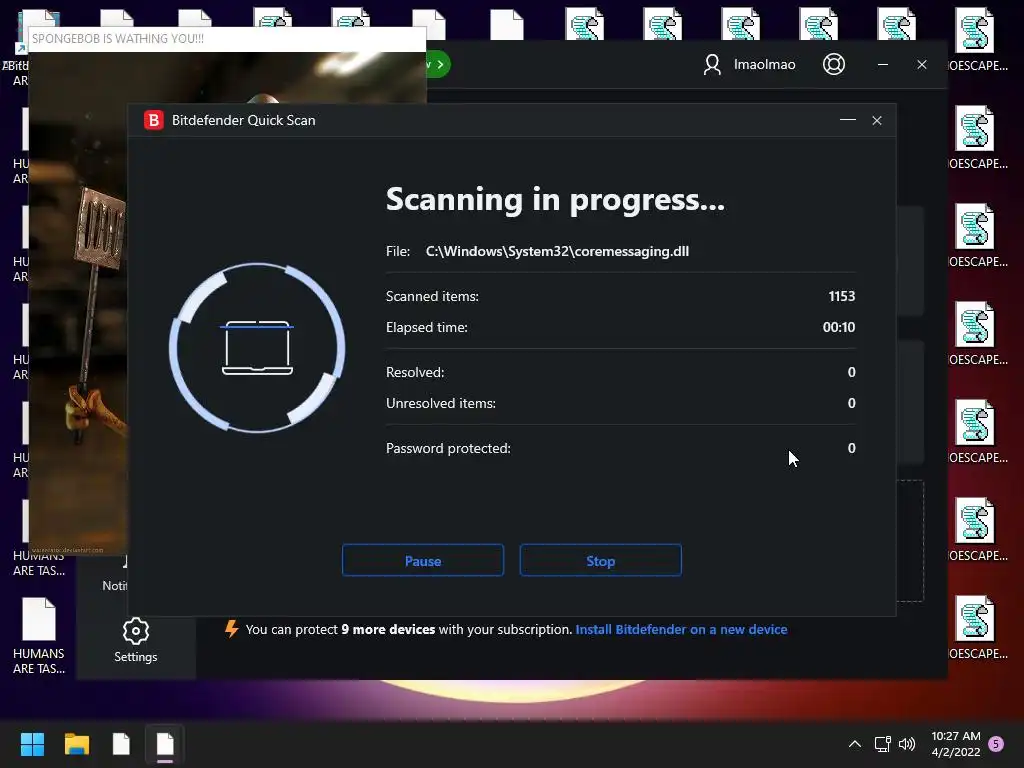
Task: Select the elapsed time value 00:10
Action: pyautogui.click(x=839, y=327)
